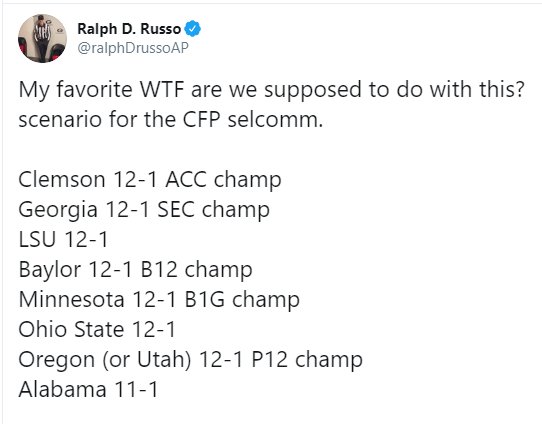Open Ralph D. Russo's profile picture

(x=42, y=38)
